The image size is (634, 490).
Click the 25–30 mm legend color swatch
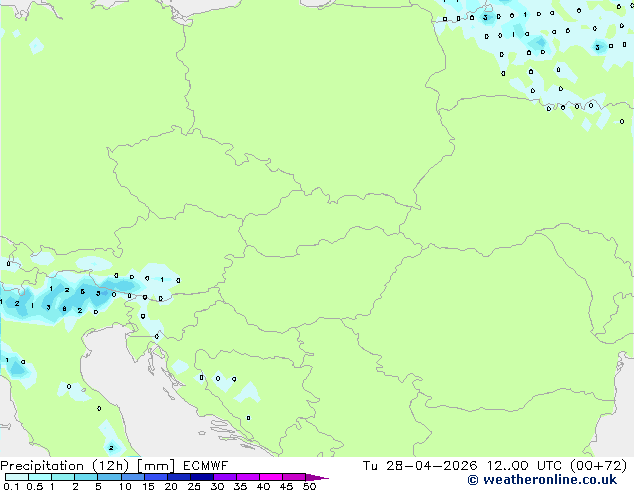(201, 477)
